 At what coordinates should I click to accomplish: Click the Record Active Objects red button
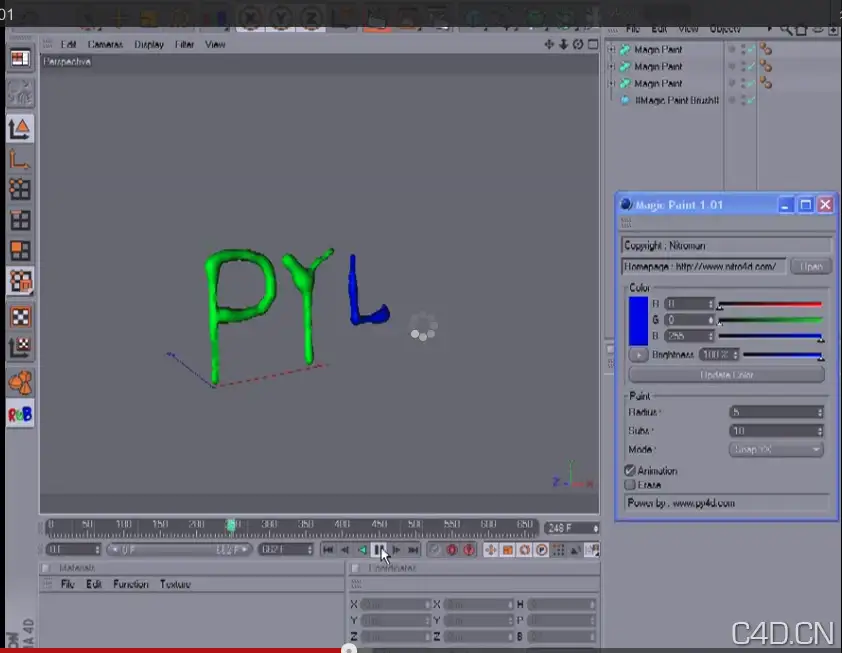click(x=452, y=550)
